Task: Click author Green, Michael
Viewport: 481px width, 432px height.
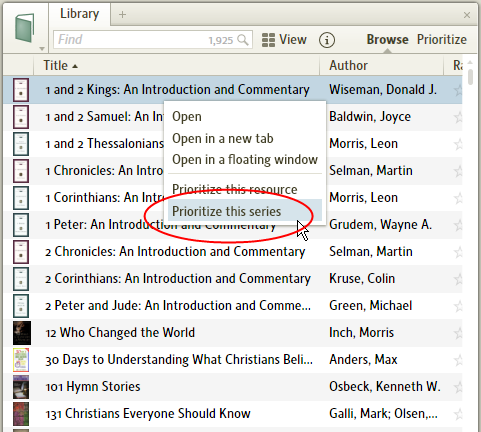Action: 371,306
